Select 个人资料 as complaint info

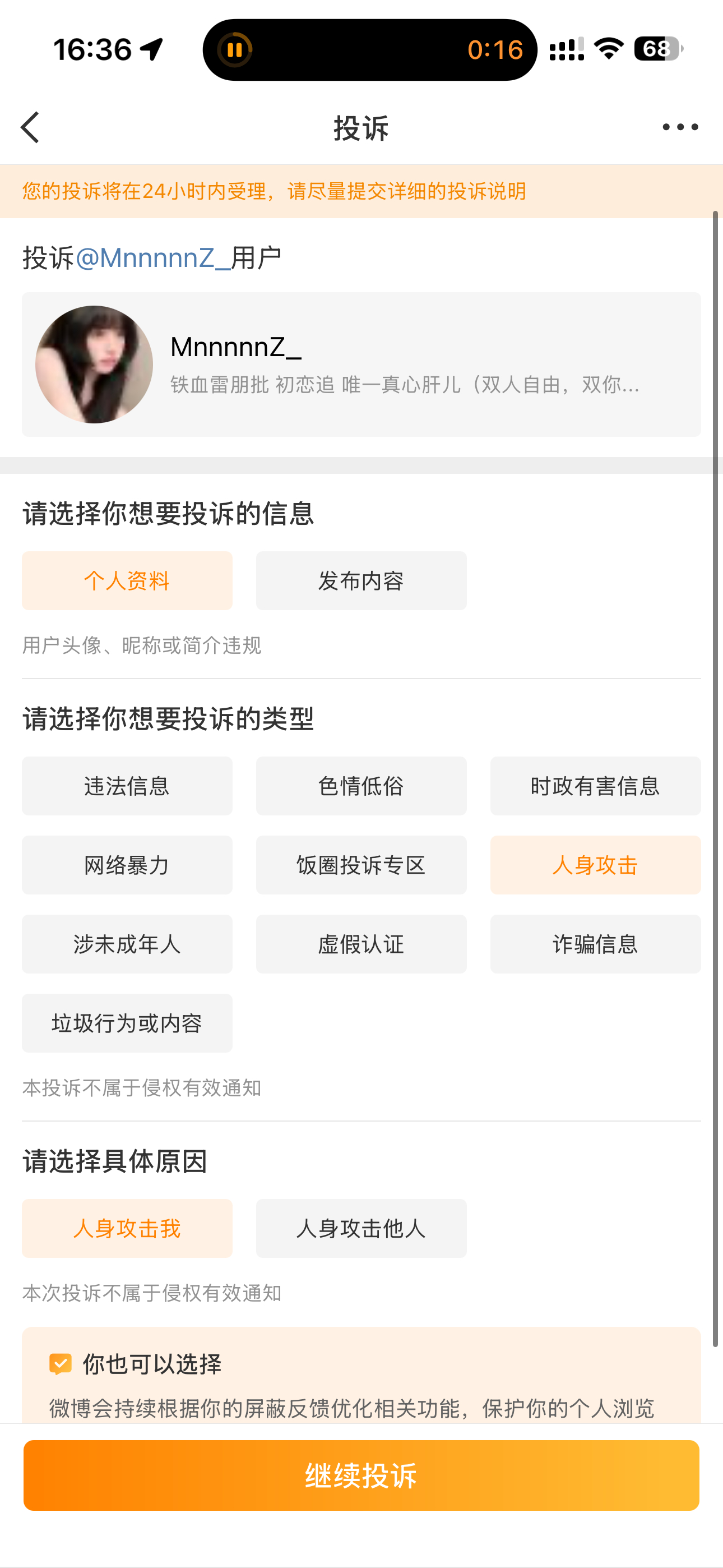127,580
